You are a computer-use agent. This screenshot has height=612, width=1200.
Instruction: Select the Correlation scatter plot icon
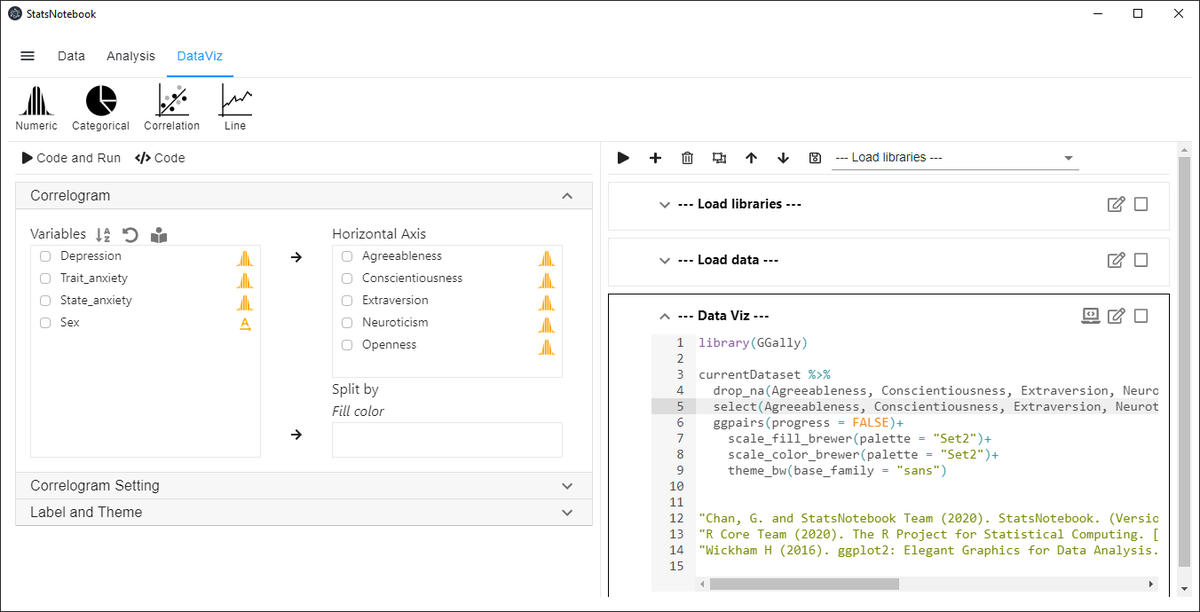[172, 108]
